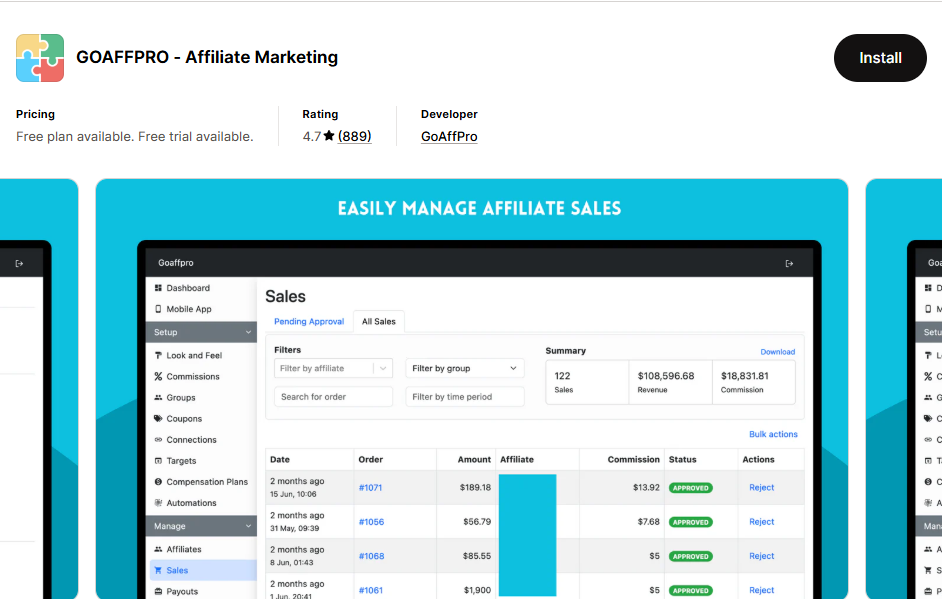This screenshot has height=599, width=942.
Task: Open the Filter by affiliate dropdown
Action: (333, 368)
